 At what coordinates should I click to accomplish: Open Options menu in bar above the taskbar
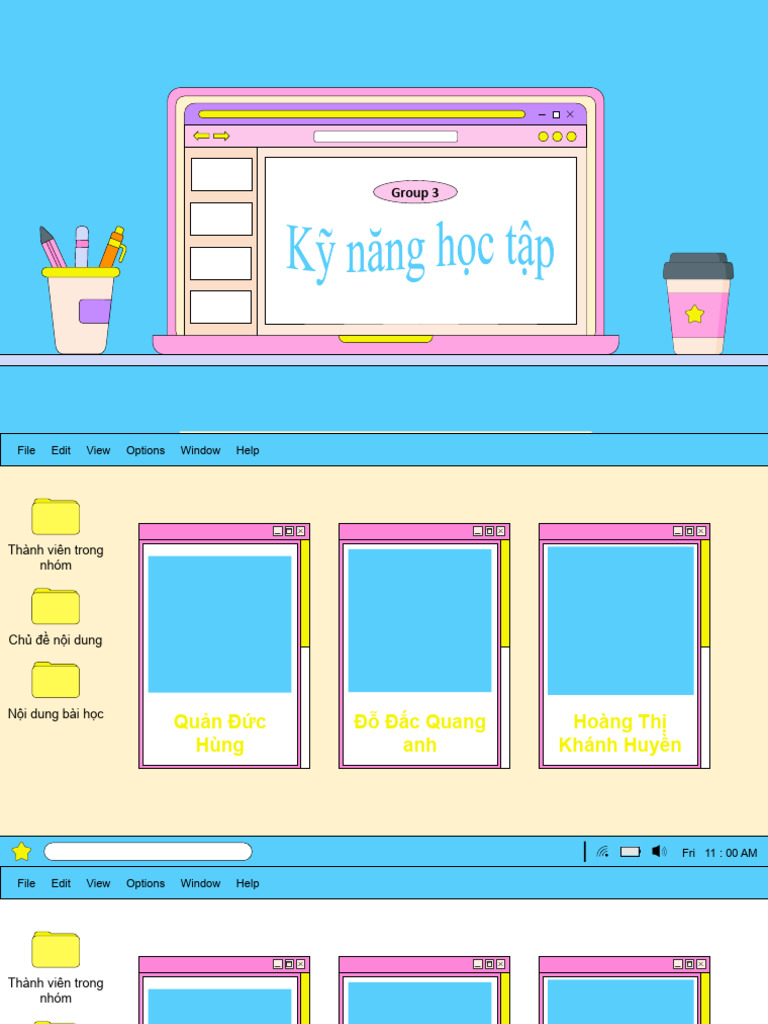(145, 451)
